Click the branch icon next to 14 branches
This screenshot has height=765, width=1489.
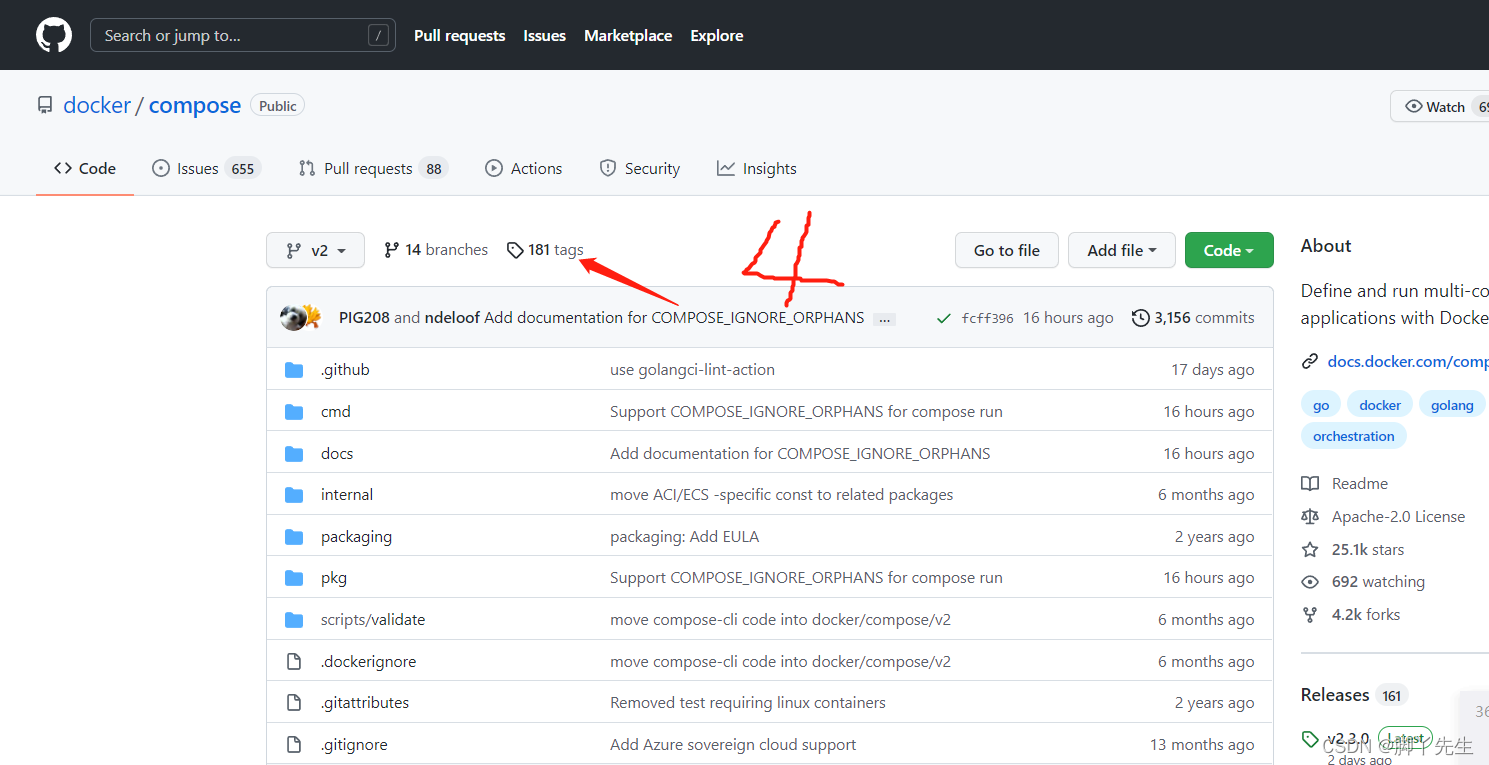(392, 250)
